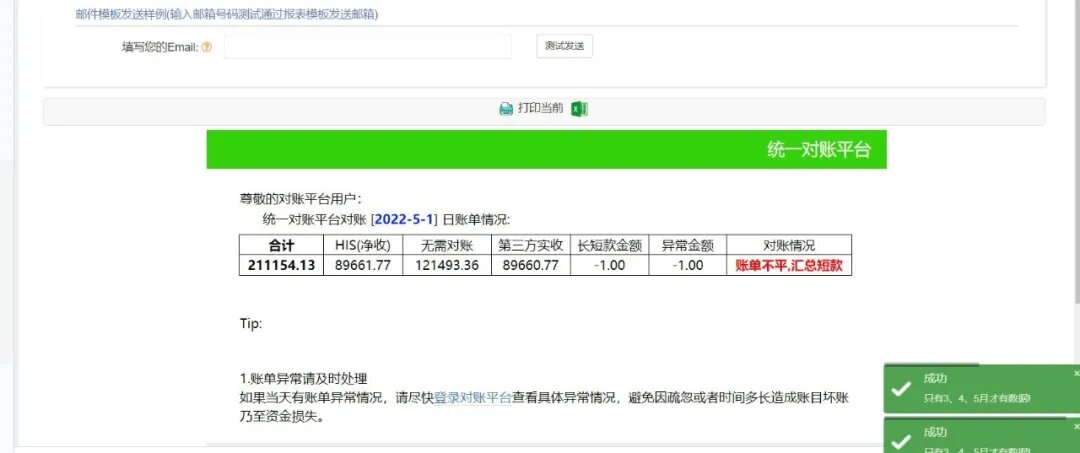Open the 登录对账平台 link

(x=472, y=397)
